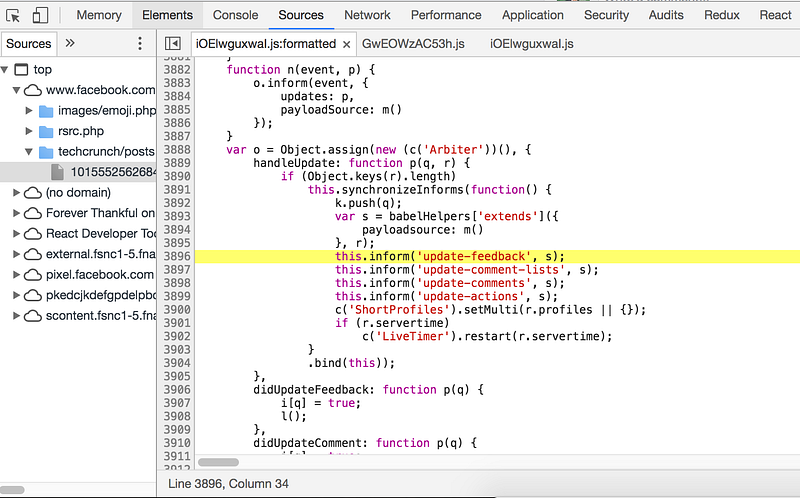Select pixel.facebook.com in the navigator

99,275
